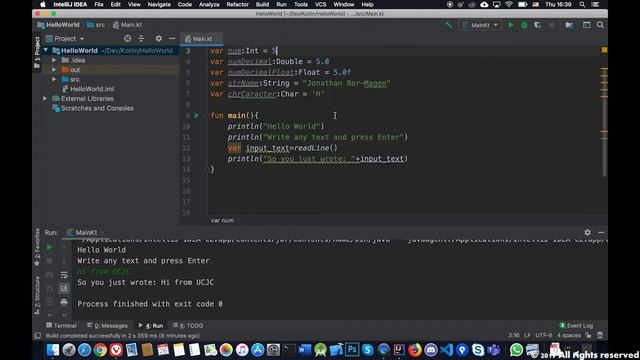640x360 pixels.
Task: Collapse all in Project panel
Action: [141, 38]
